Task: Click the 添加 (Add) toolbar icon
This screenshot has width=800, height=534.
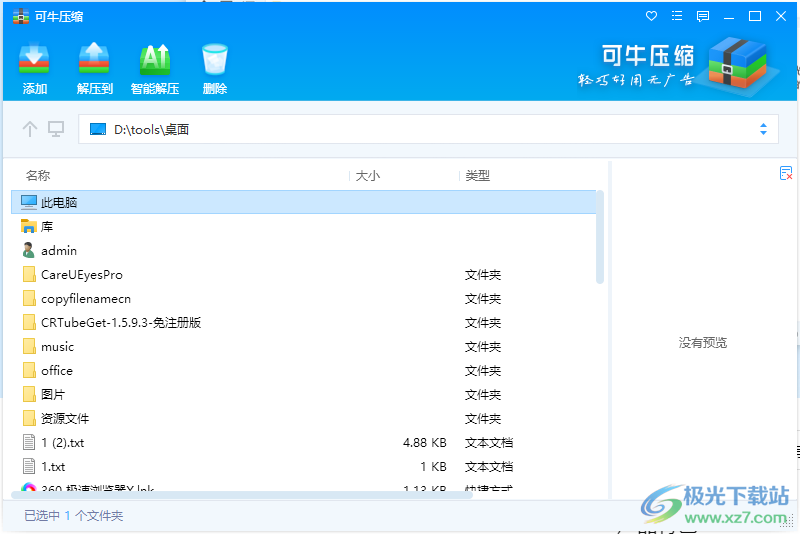Action: point(34,60)
